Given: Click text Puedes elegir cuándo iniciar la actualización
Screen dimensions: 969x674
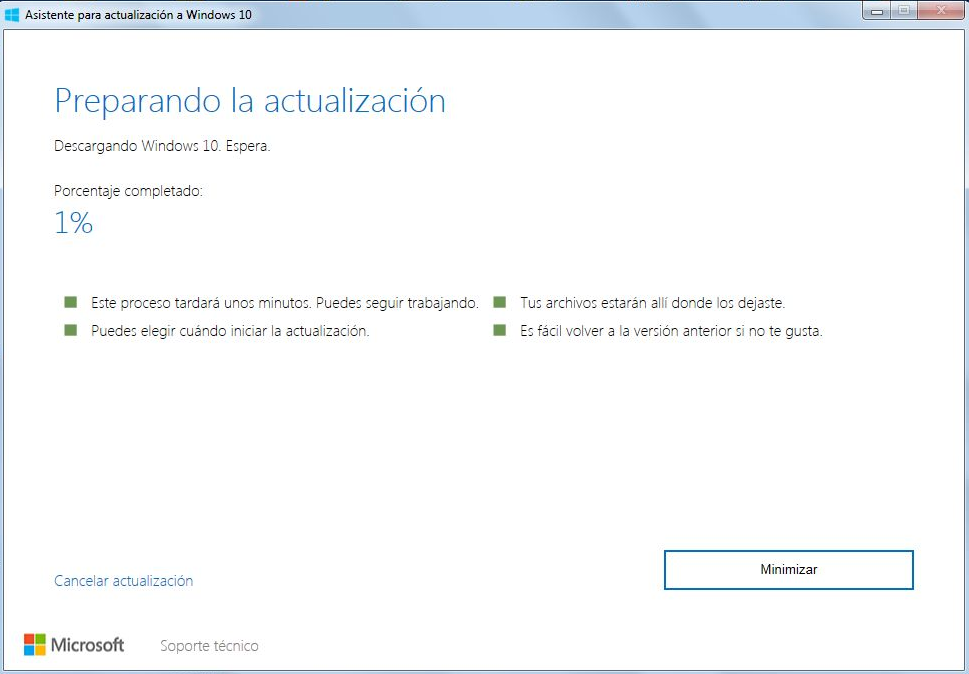Looking at the screenshot, I should click(x=230, y=331).
